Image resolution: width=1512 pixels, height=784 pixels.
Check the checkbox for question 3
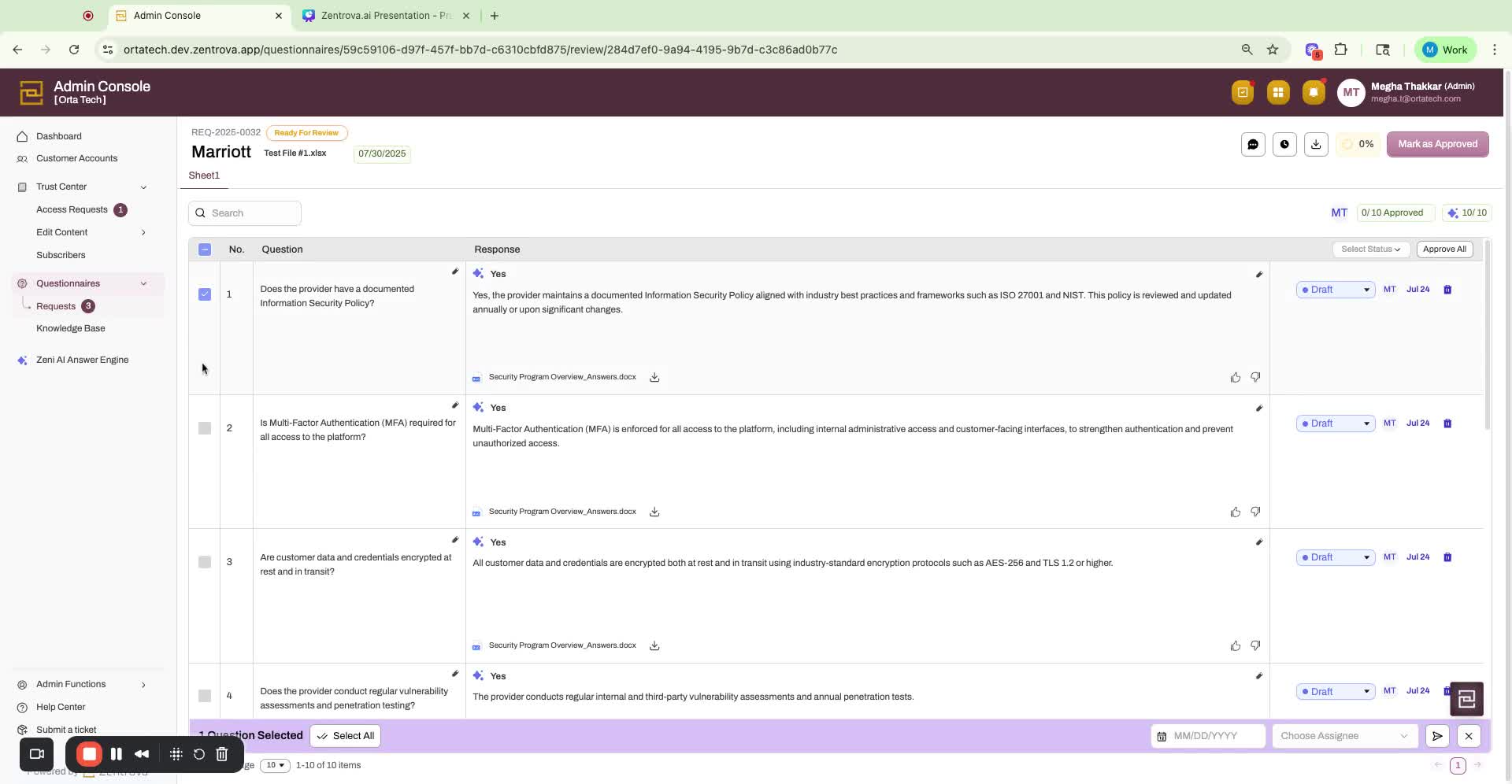click(205, 562)
